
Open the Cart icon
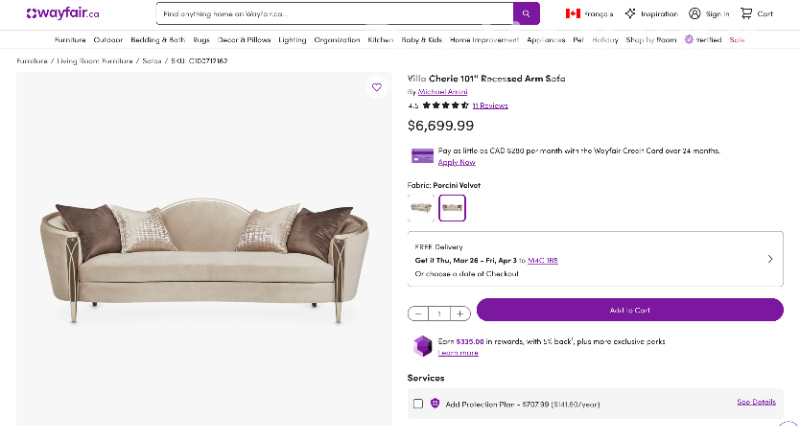click(746, 14)
